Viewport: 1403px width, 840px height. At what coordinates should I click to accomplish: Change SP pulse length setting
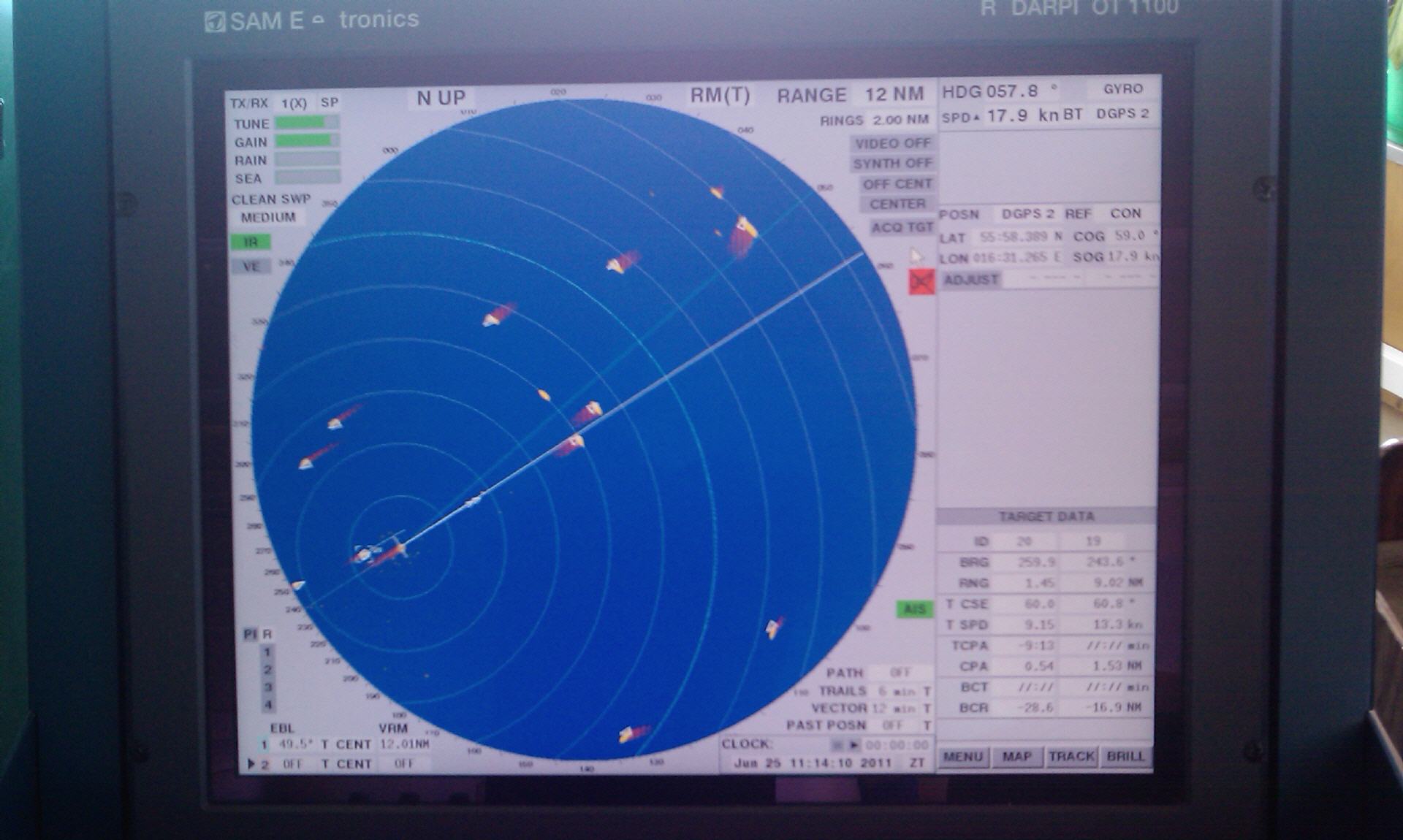(x=330, y=103)
